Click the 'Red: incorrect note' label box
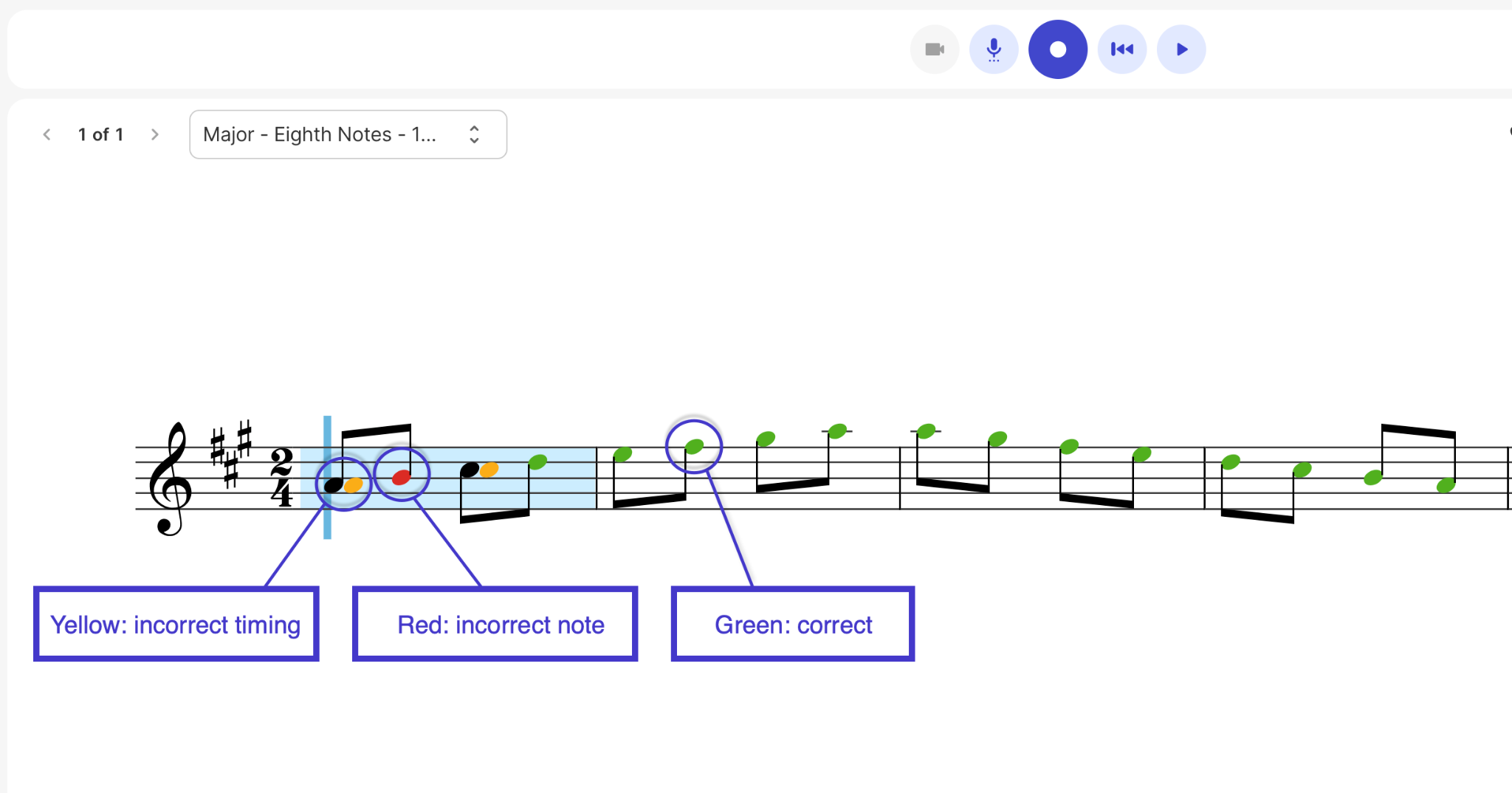The width and height of the screenshot is (1512, 793). pos(495,625)
